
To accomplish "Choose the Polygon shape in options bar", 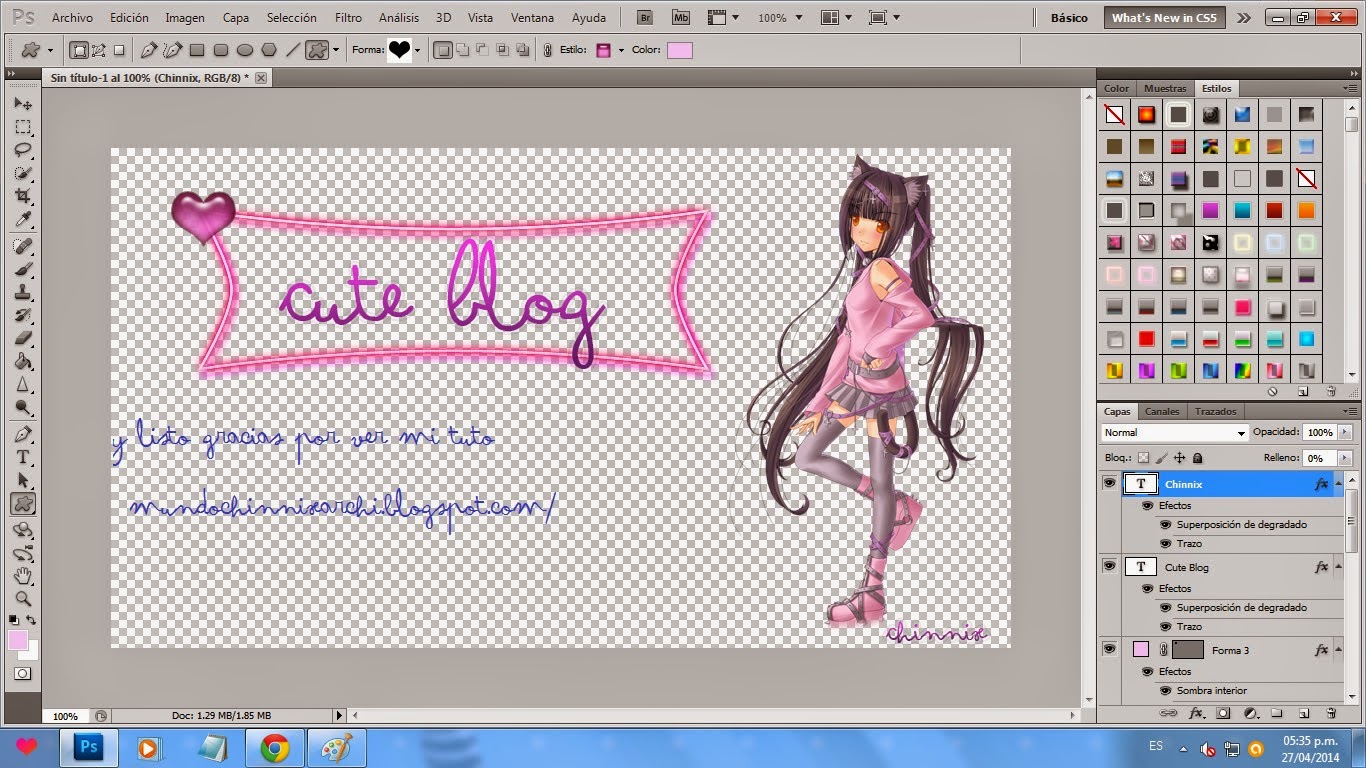I will 268,50.
